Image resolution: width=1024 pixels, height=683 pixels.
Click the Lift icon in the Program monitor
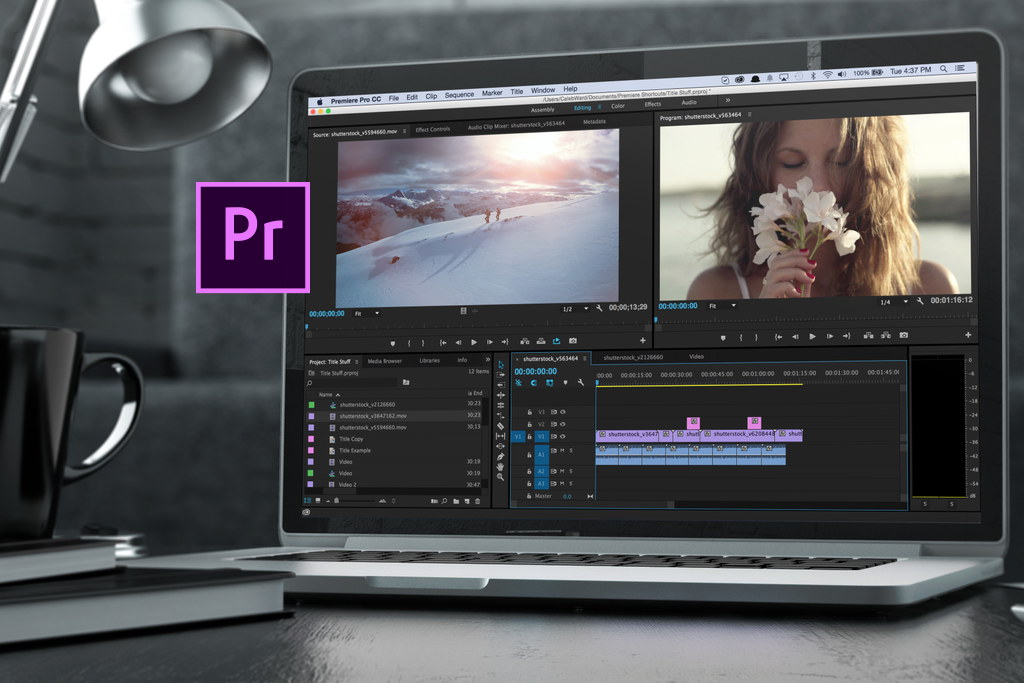(x=869, y=335)
